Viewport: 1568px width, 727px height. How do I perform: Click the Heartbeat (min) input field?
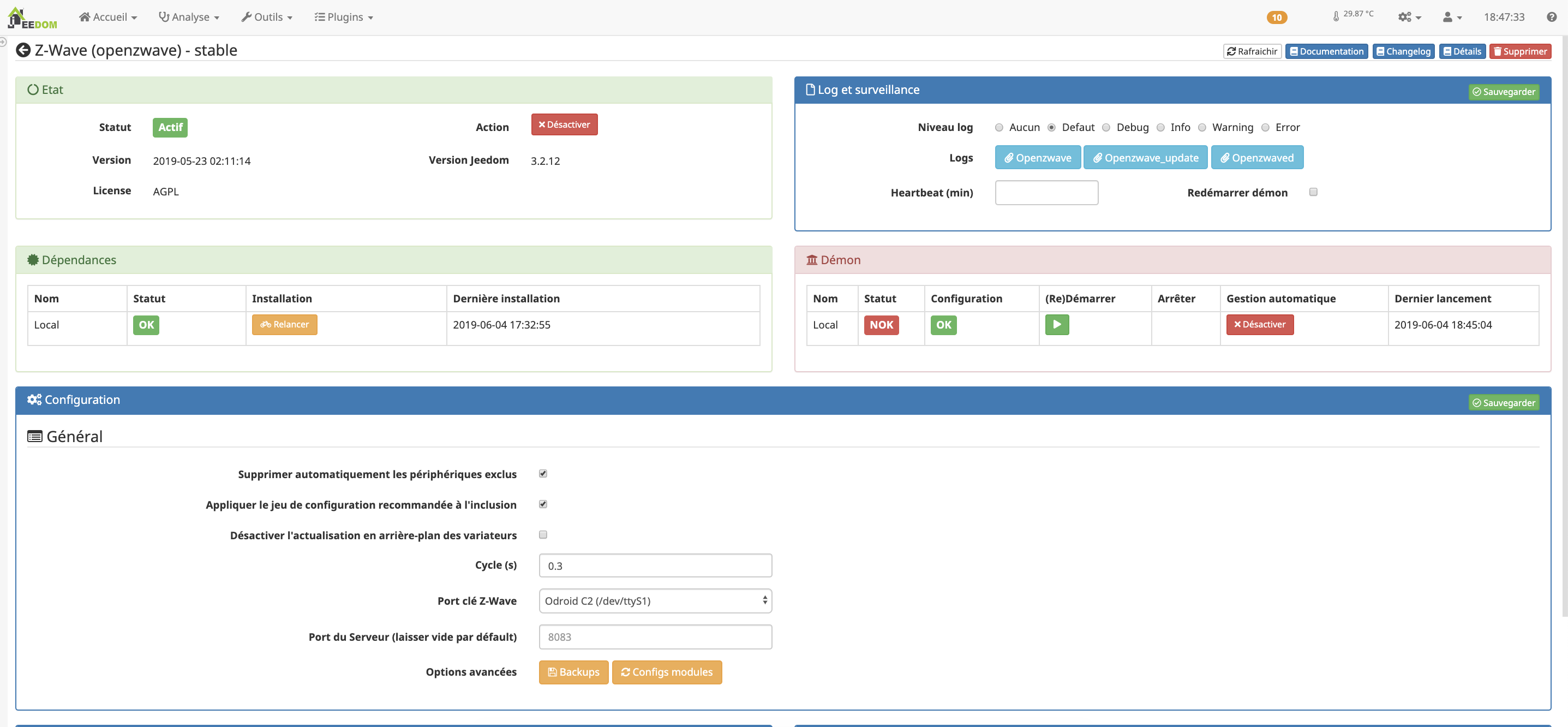click(1046, 193)
